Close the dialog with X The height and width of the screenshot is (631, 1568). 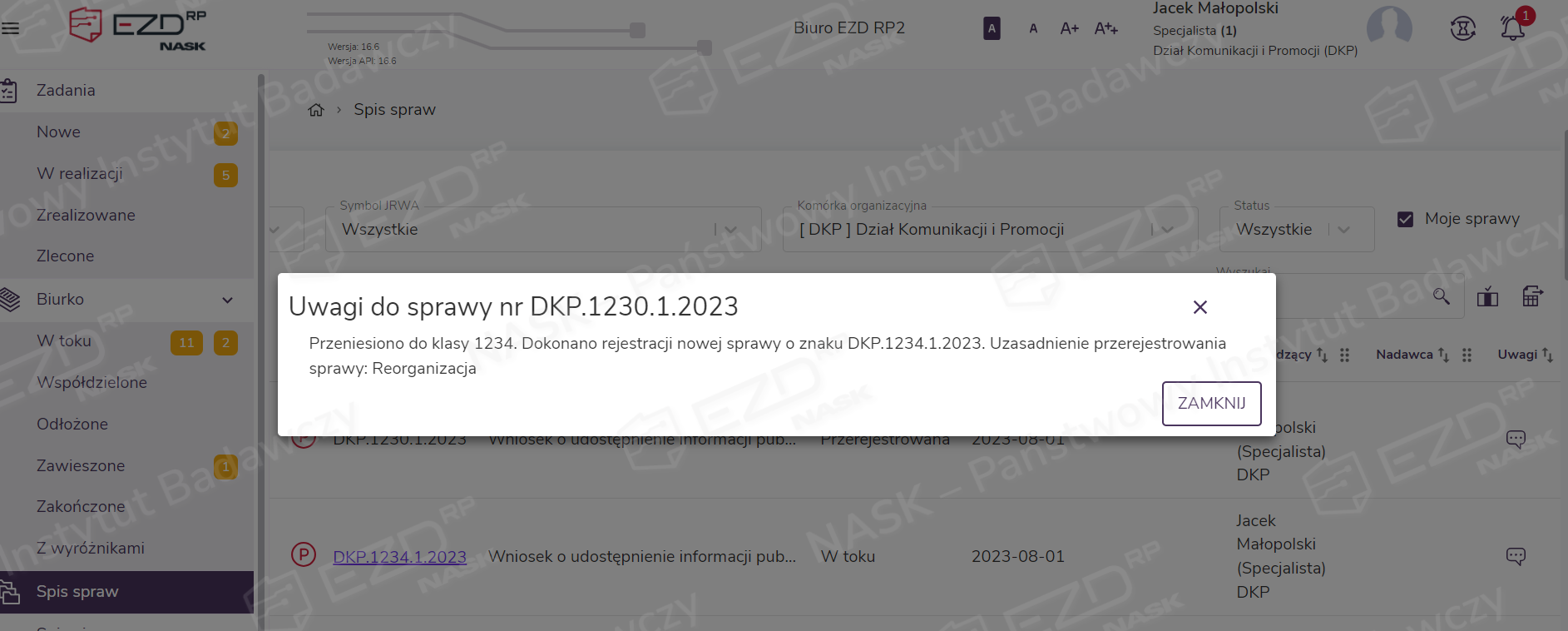click(x=1199, y=307)
